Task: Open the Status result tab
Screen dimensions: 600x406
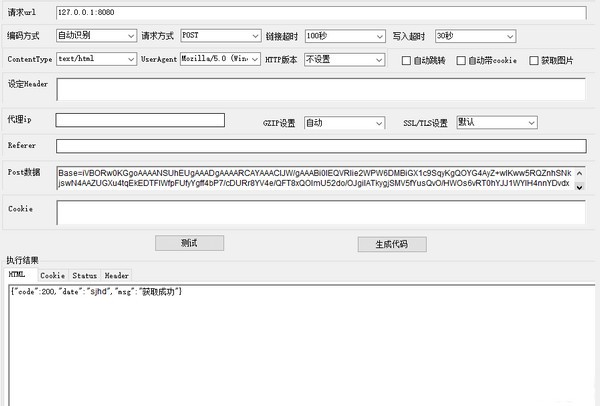Action: pos(84,275)
